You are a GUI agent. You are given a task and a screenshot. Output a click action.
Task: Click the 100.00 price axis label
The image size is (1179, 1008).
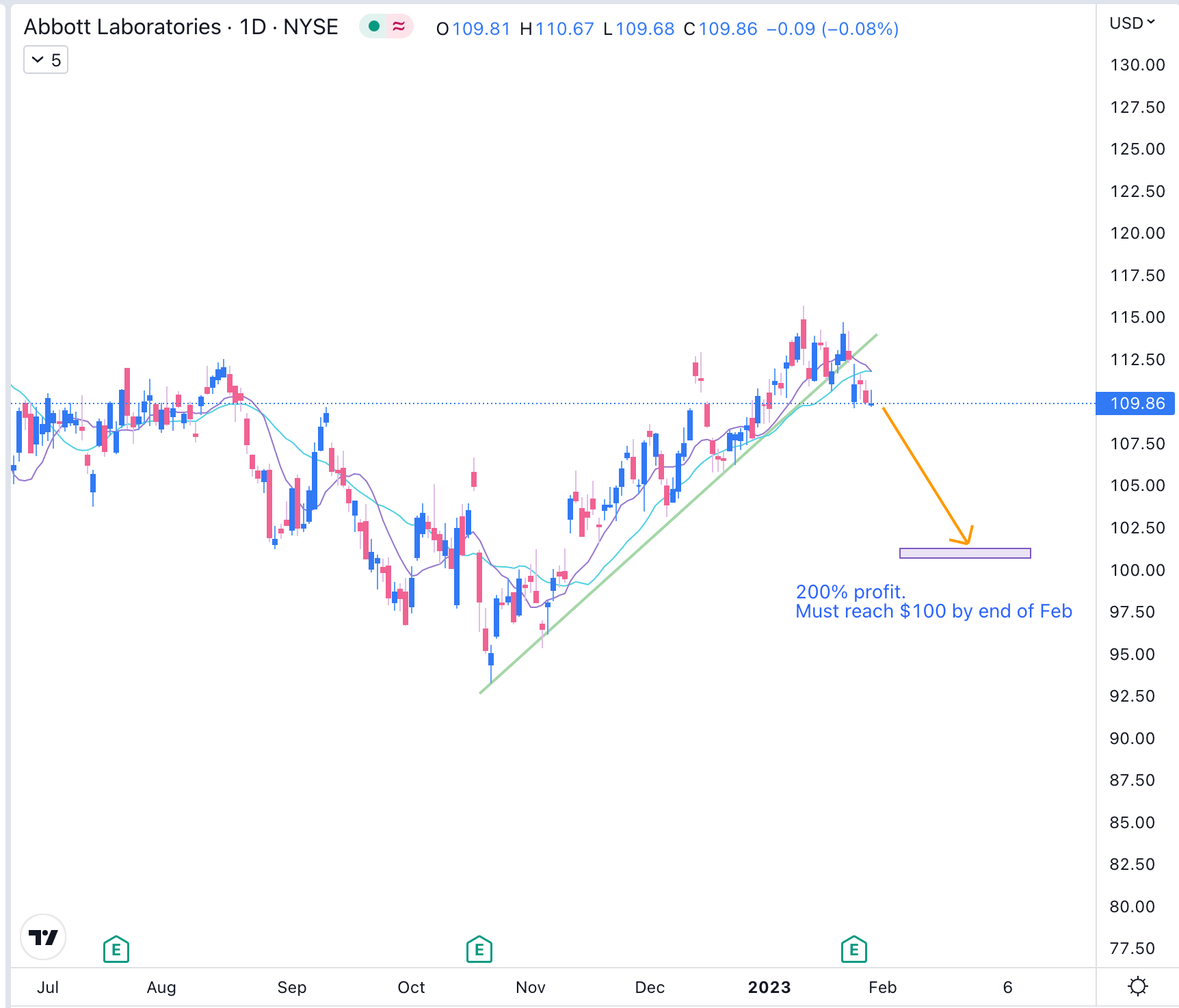click(1137, 570)
